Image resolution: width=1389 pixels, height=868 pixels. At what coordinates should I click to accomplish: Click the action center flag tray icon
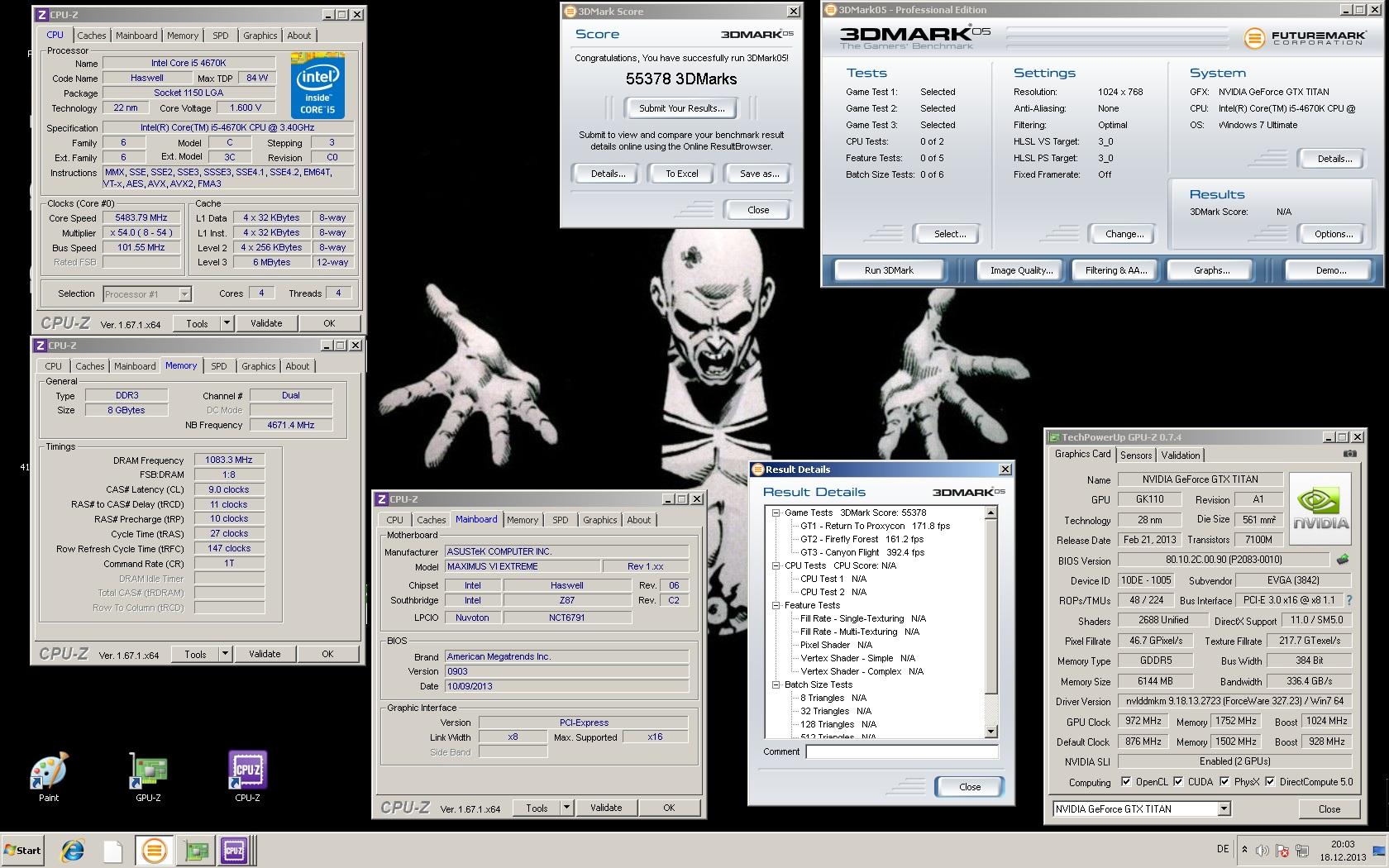pyautogui.click(x=1282, y=851)
